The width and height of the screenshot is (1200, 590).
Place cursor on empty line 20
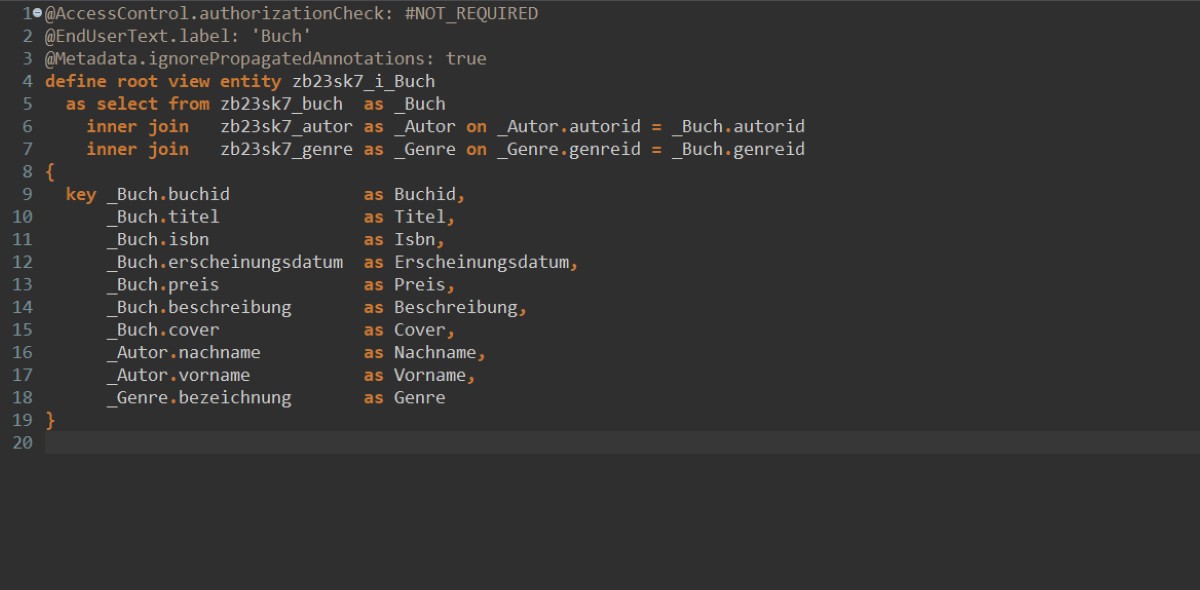400,443
